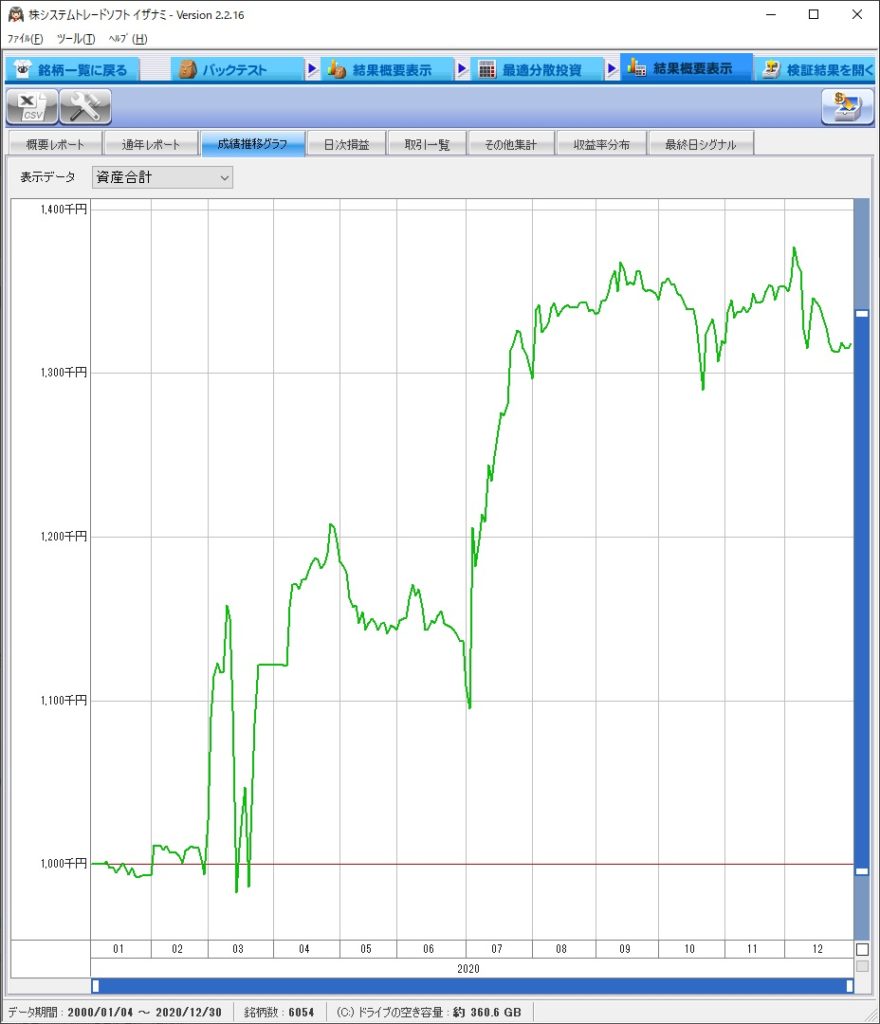The image size is (880, 1024).
Task: Click the left handle of horizontal date range bar
Action: point(95,986)
